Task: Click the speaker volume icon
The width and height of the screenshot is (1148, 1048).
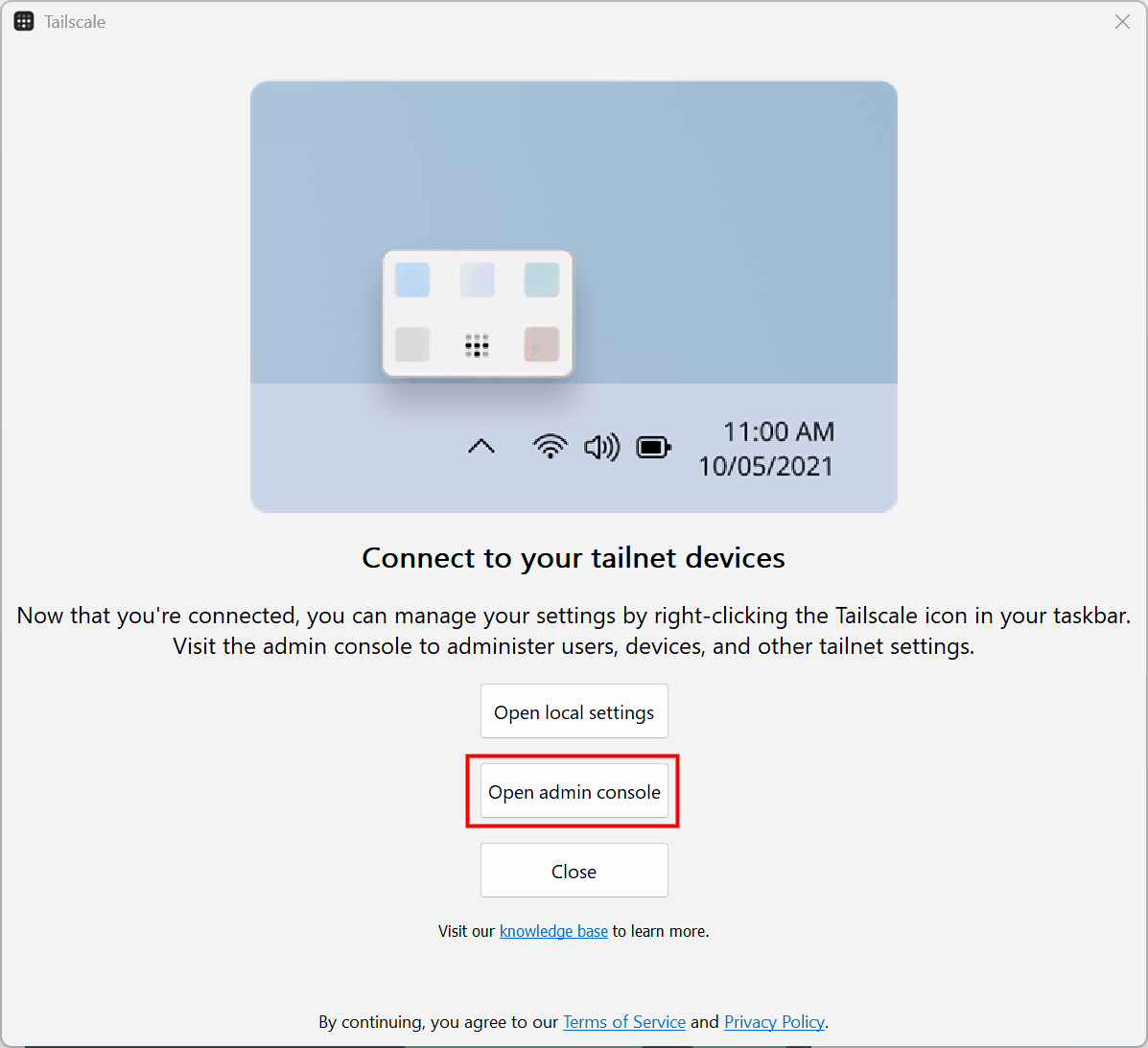Action: tap(601, 447)
